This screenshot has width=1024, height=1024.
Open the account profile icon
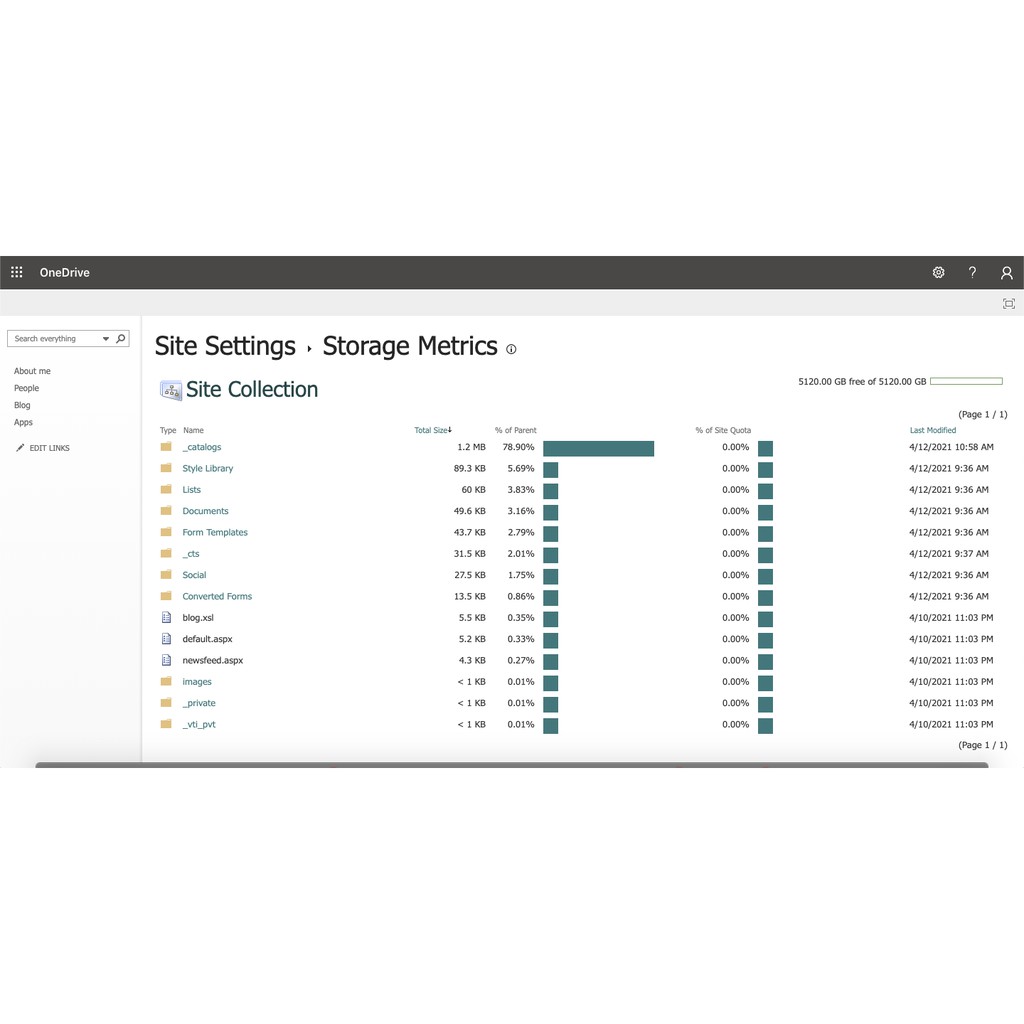tap(1006, 272)
